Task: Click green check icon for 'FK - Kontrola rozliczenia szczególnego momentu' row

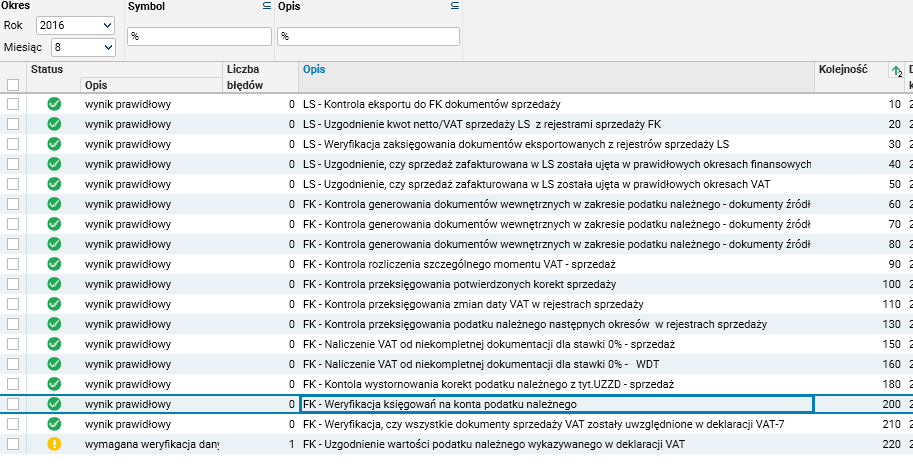Action: 54,264
